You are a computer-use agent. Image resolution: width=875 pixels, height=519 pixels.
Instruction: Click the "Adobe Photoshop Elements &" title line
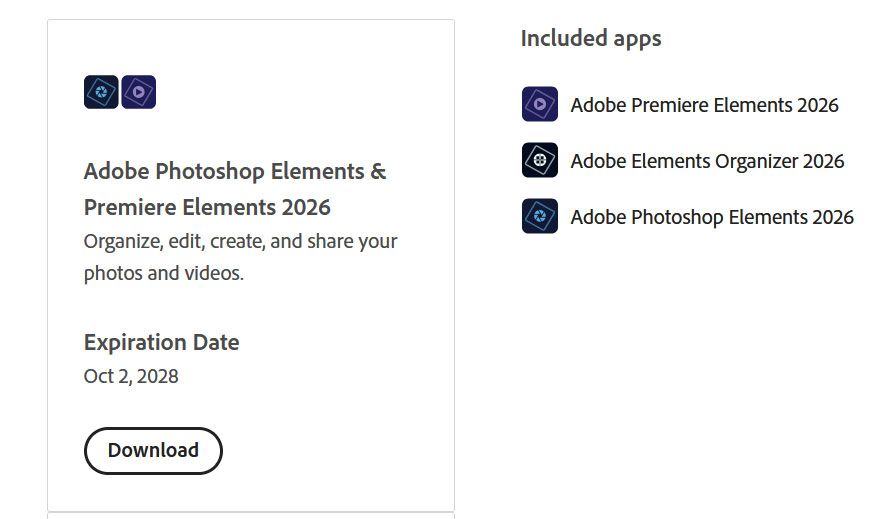[235, 171]
